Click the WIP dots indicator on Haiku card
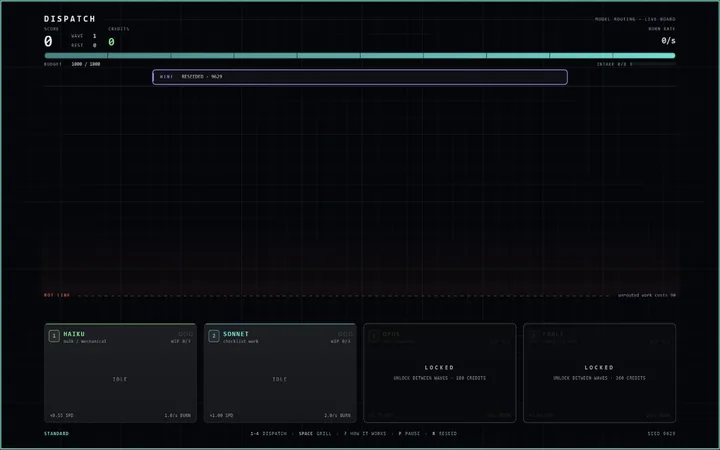 coord(186,334)
